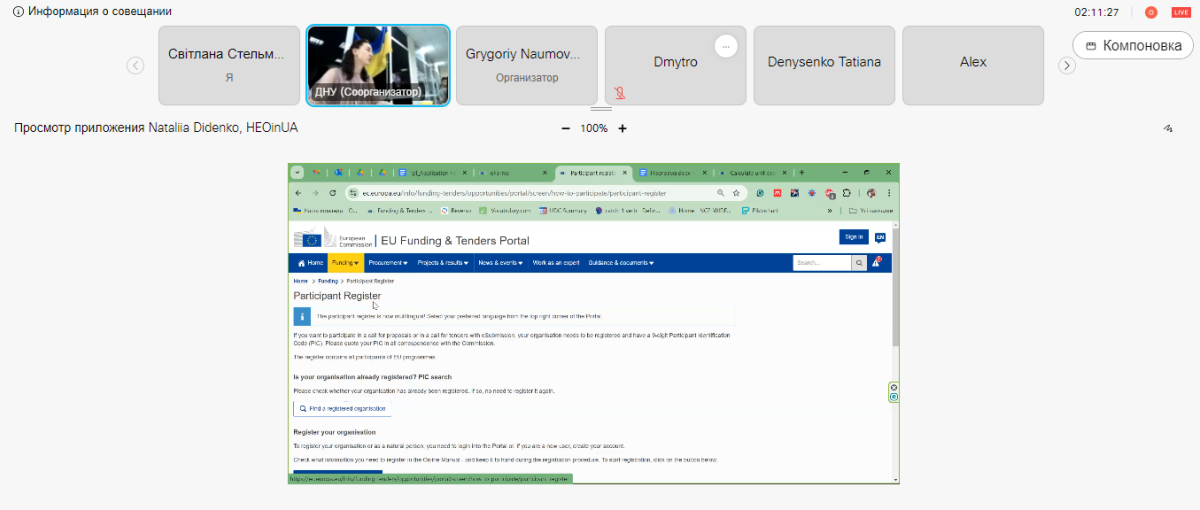Click Find a registered organisation button

(341, 409)
